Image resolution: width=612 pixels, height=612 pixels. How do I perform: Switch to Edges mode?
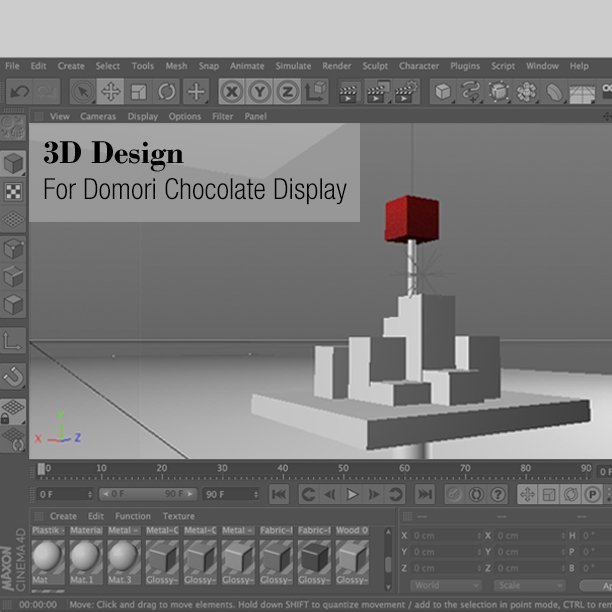click(13, 276)
